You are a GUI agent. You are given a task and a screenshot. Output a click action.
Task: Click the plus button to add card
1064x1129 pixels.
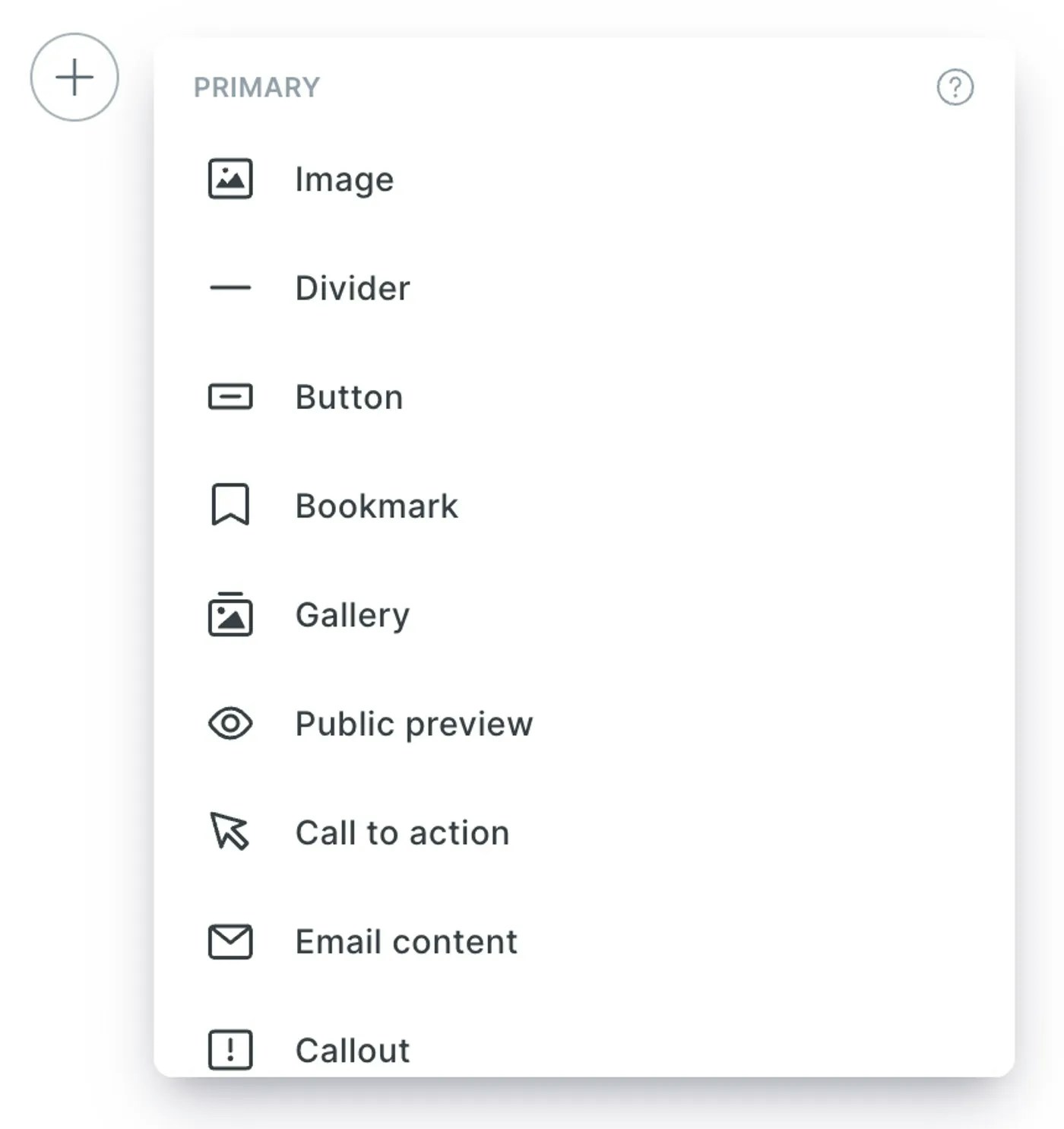point(74,77)
